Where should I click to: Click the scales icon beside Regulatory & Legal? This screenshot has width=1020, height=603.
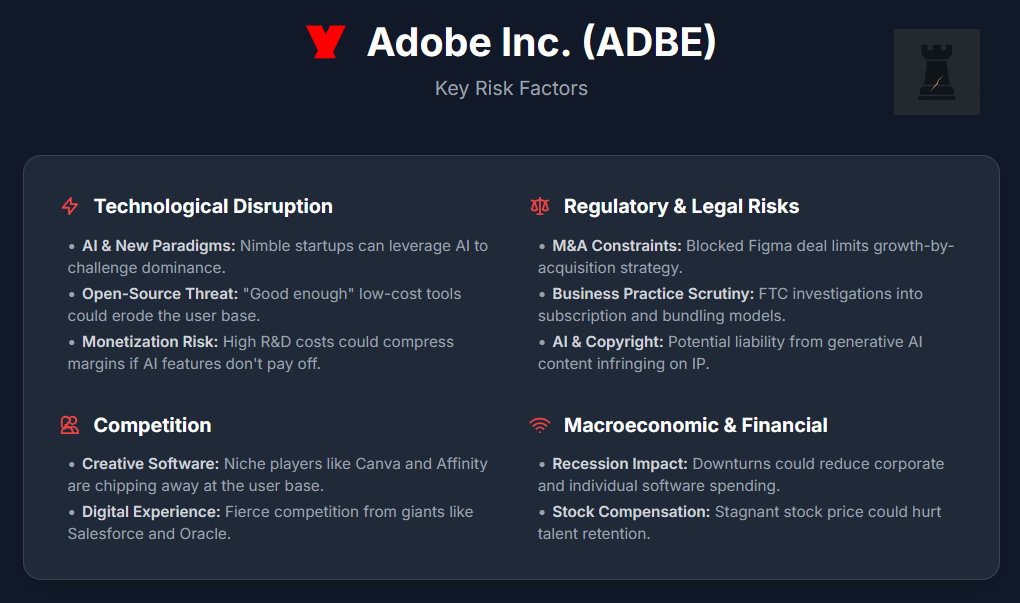click(x=540, y=207)
